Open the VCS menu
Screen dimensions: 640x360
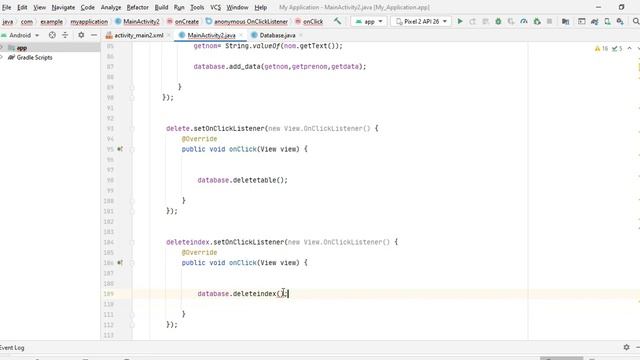(216, 7)
